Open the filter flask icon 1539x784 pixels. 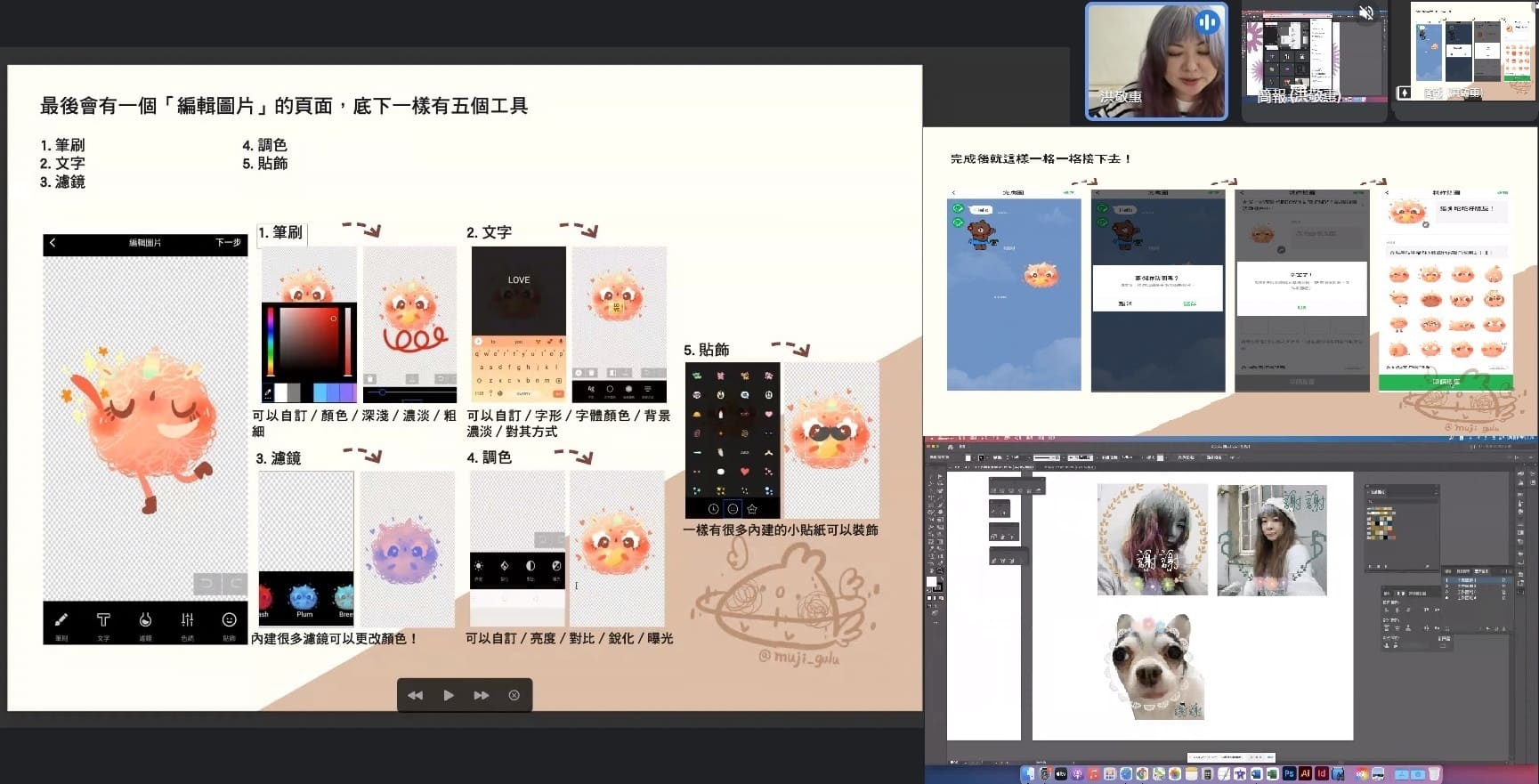tap(145, 620)
